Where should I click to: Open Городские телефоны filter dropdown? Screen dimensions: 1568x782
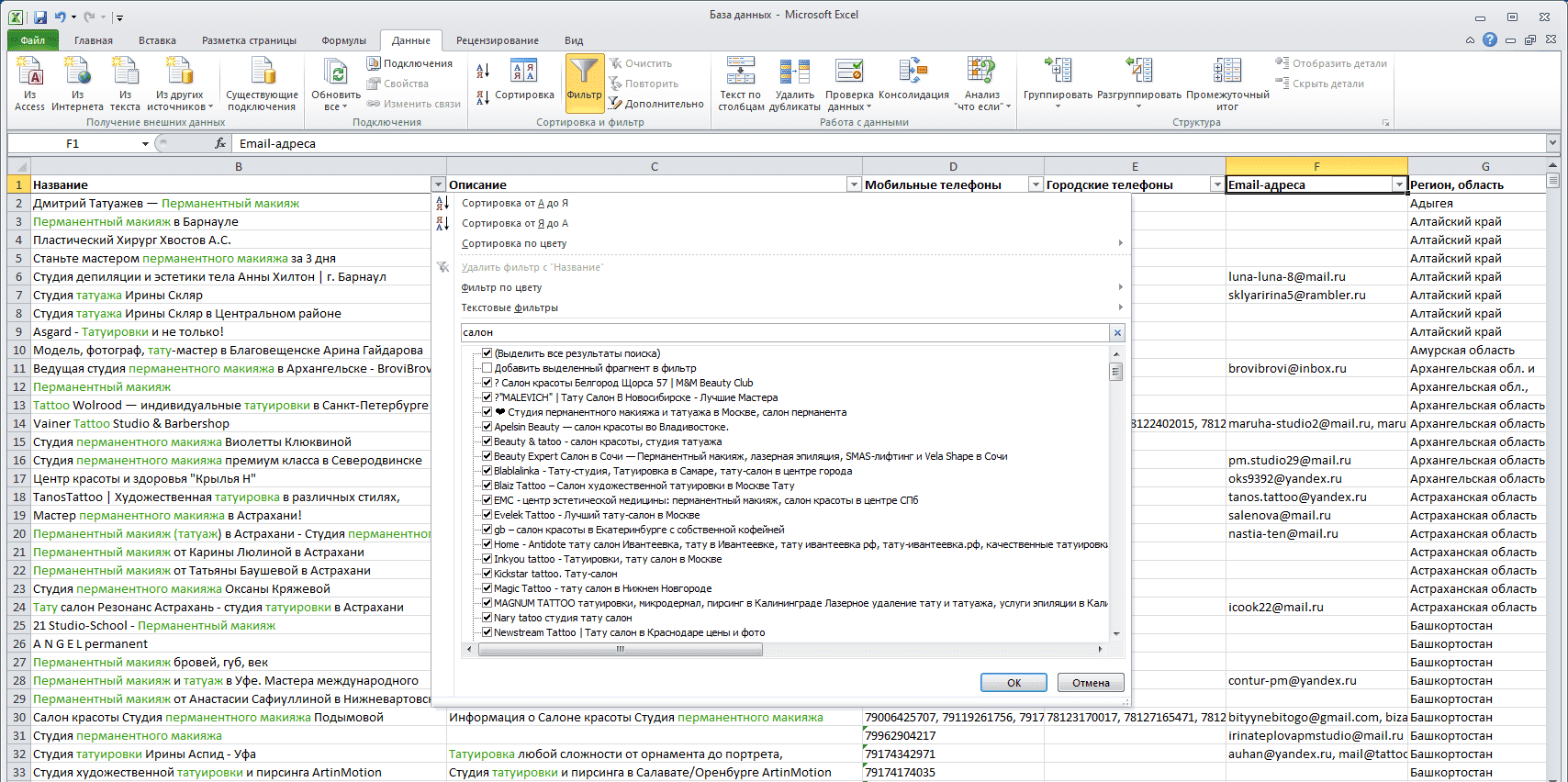point(1217,184)
